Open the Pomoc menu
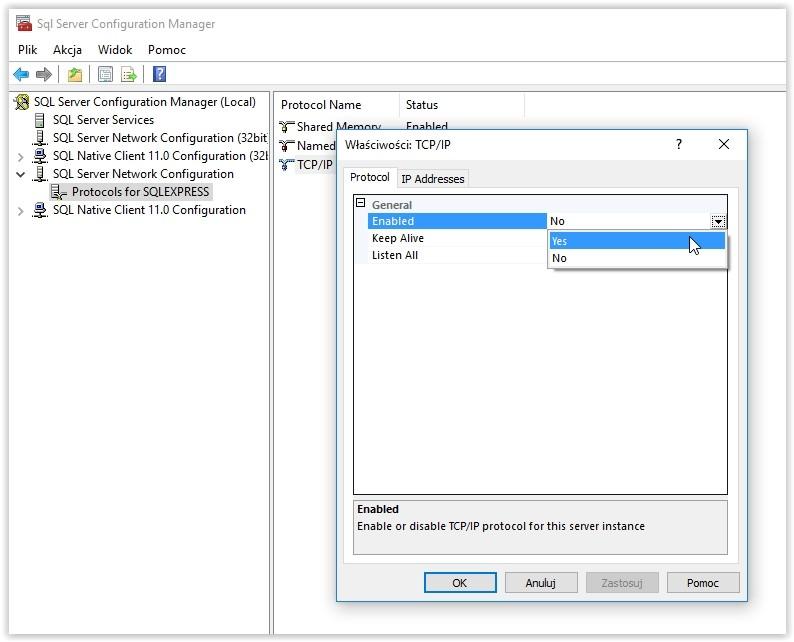The image size is (794, 642). click(x=167, y=50)
